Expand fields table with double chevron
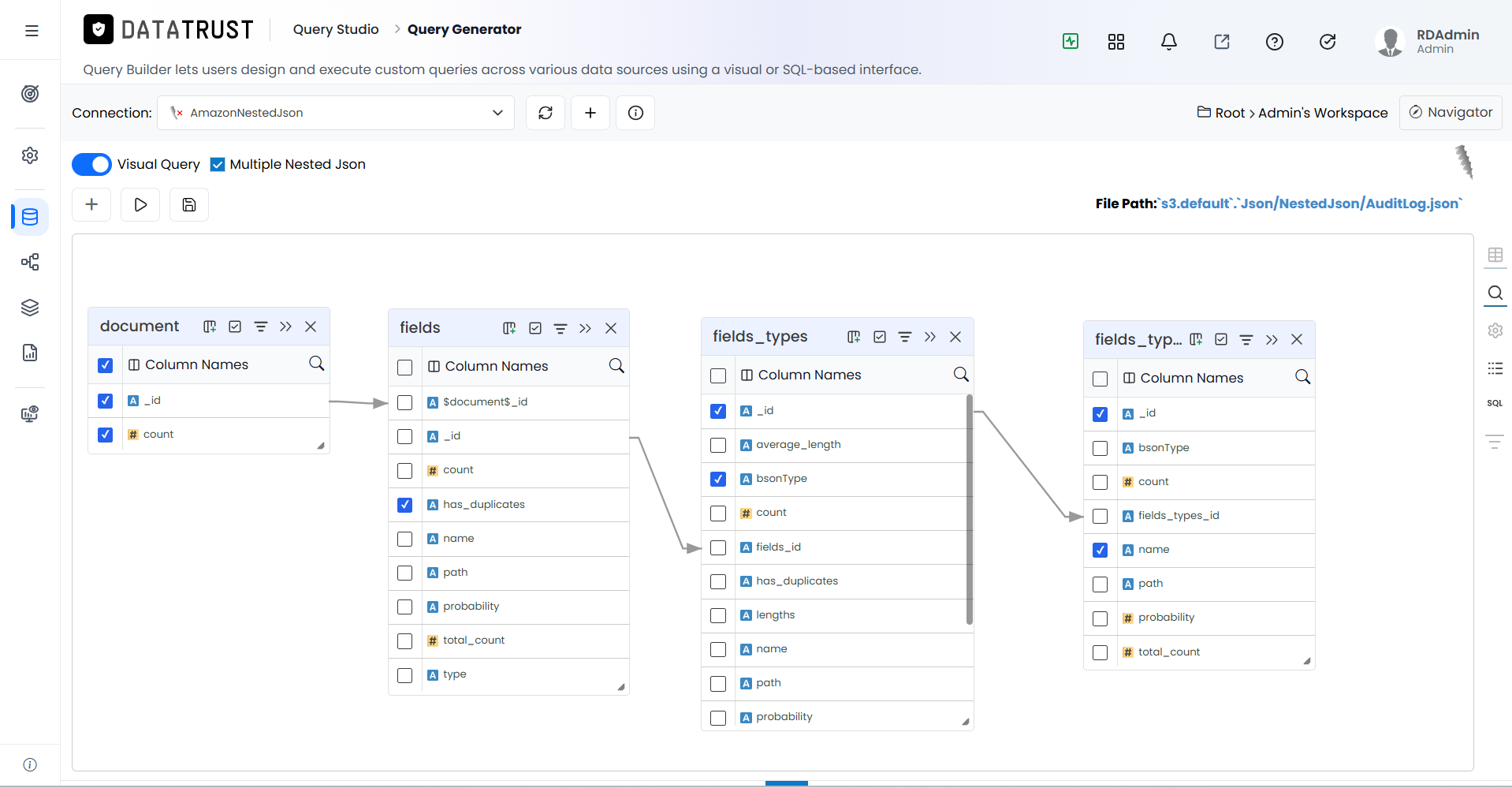The image size is (1512, 788). (585, 328)
